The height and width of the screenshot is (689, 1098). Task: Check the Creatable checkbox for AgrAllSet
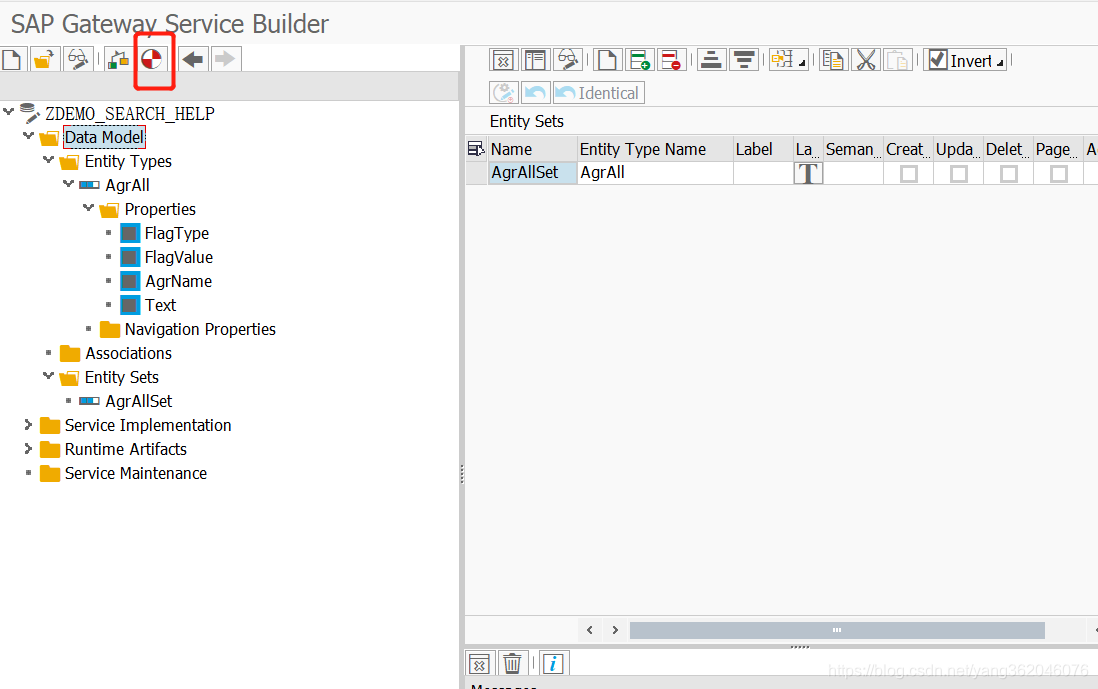[909, 174]
